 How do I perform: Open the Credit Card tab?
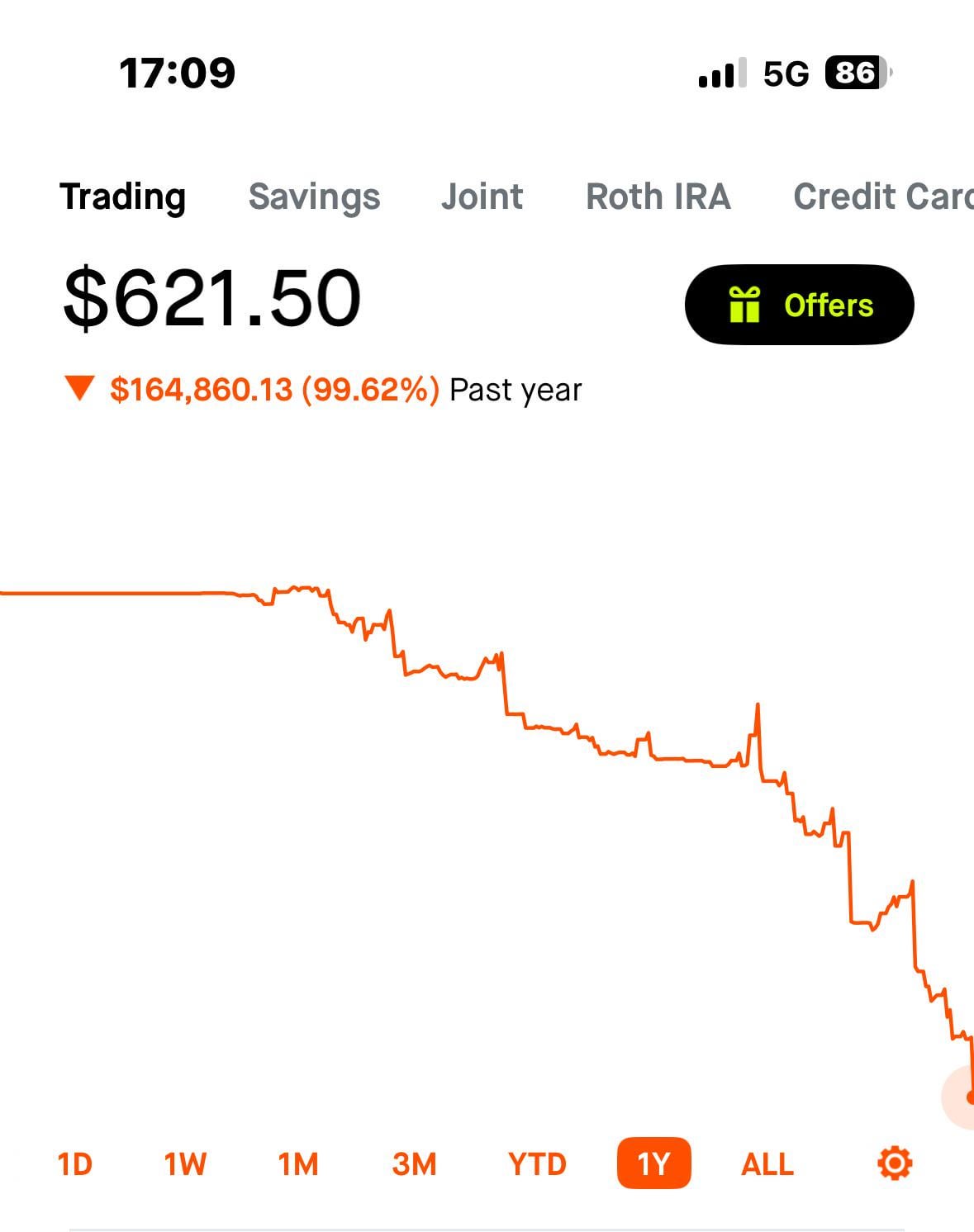[882, 197]
